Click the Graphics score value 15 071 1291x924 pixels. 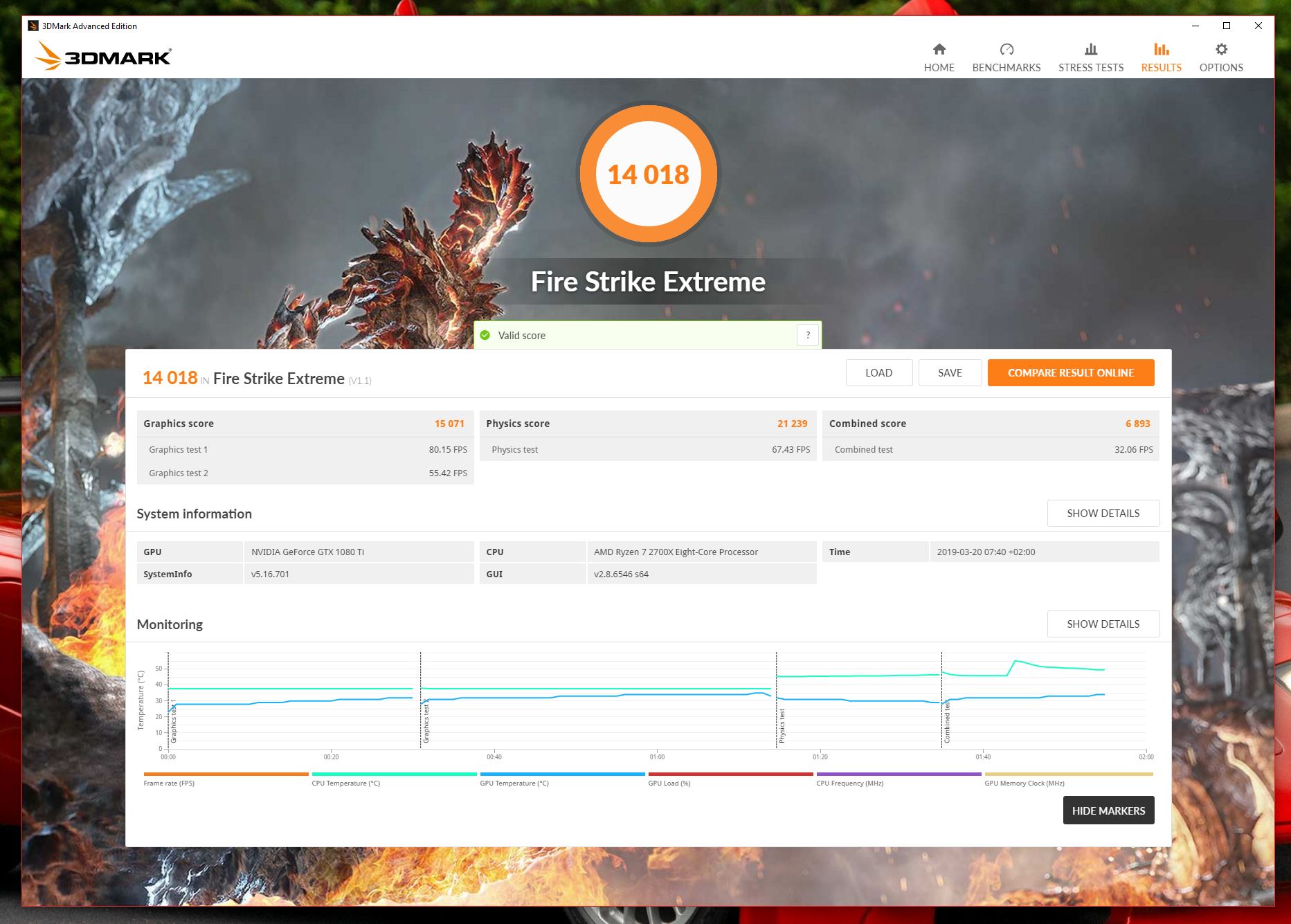point(449,424)
